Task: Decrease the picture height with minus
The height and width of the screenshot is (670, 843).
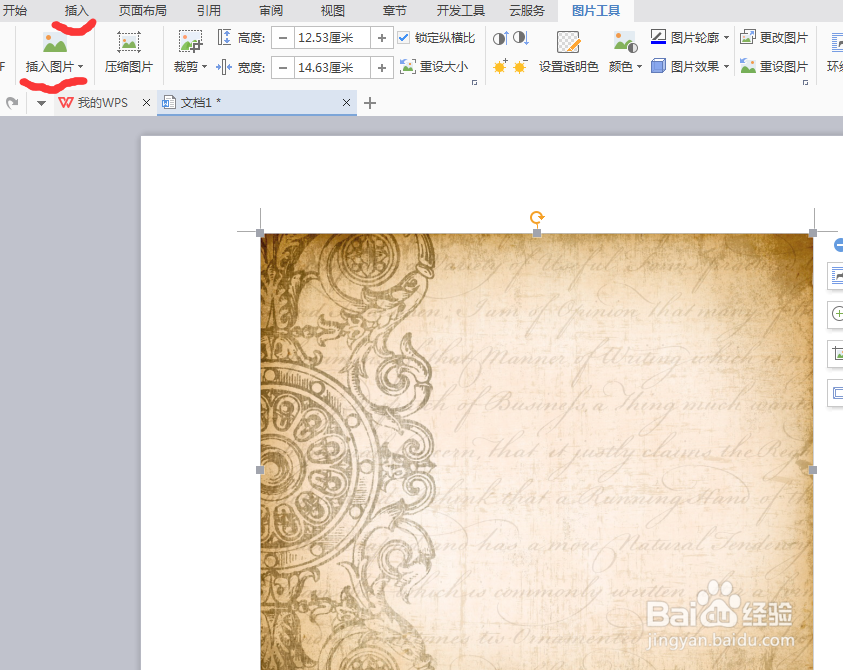Action: pos(283,38)
